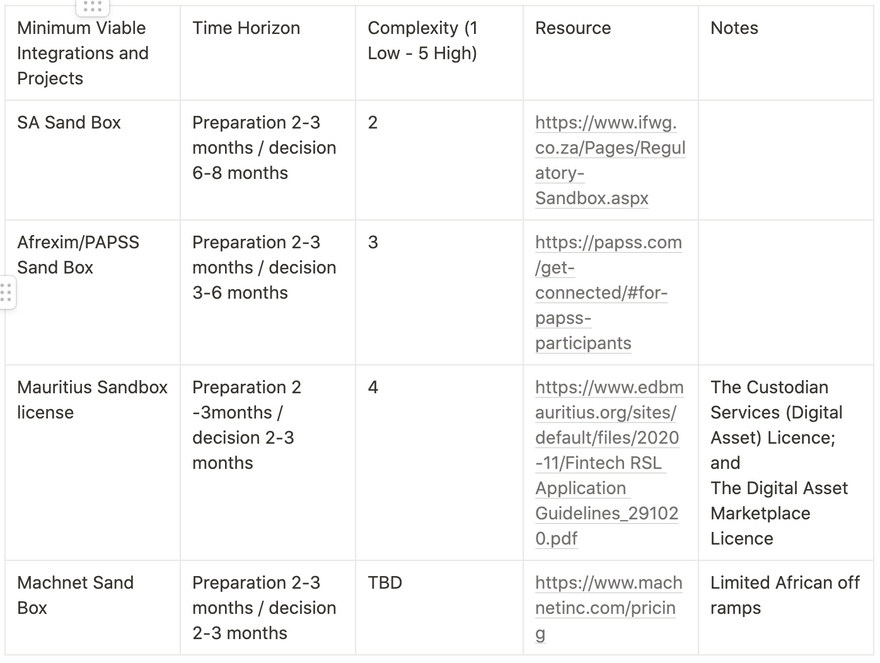Screen dimensions: 880x663
Task: Open the ifwg.co.za Regulatory Sandbox link
Action: pos(610,160)
